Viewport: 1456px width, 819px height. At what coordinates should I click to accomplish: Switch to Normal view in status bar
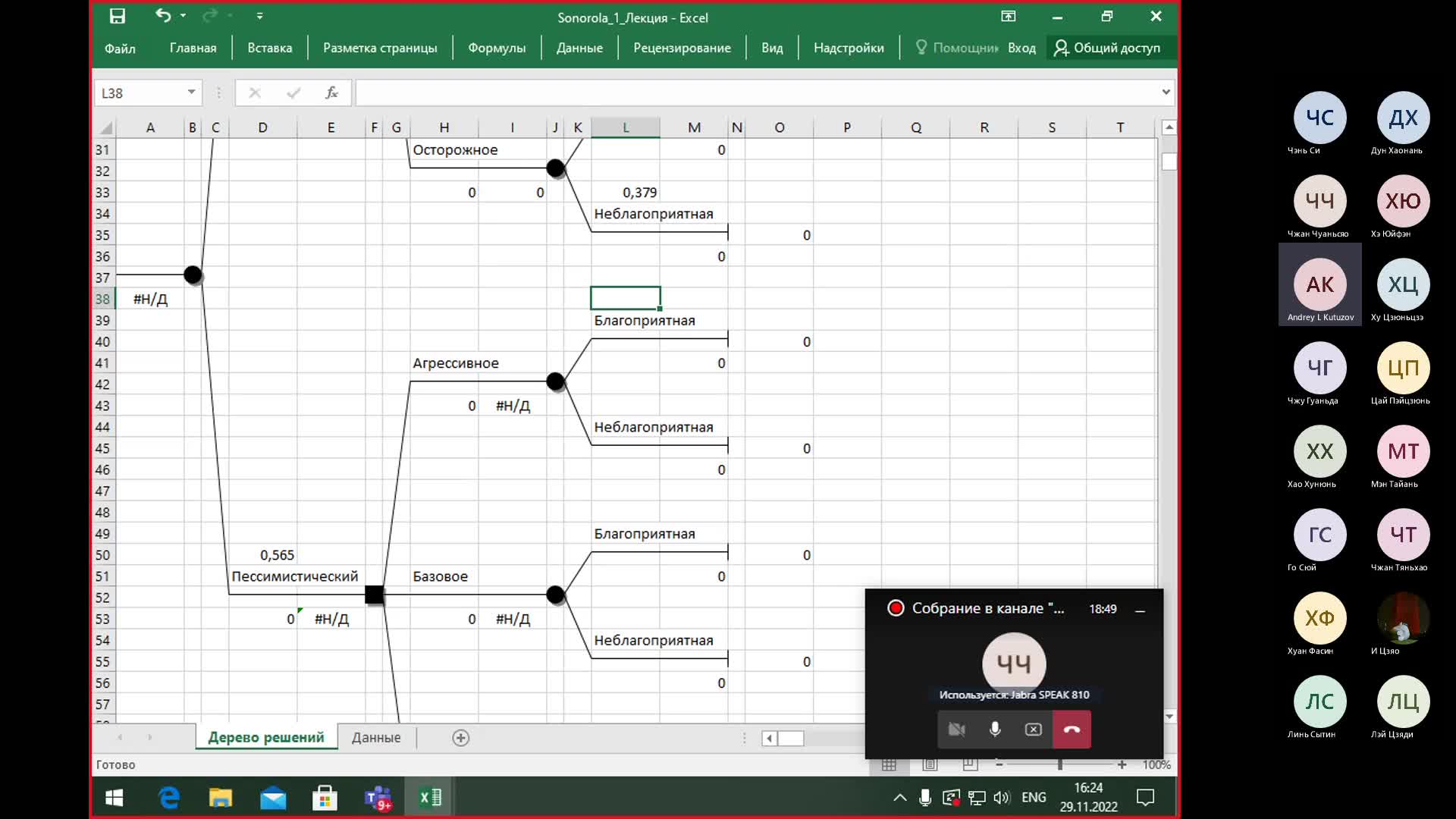click(889, 764)
